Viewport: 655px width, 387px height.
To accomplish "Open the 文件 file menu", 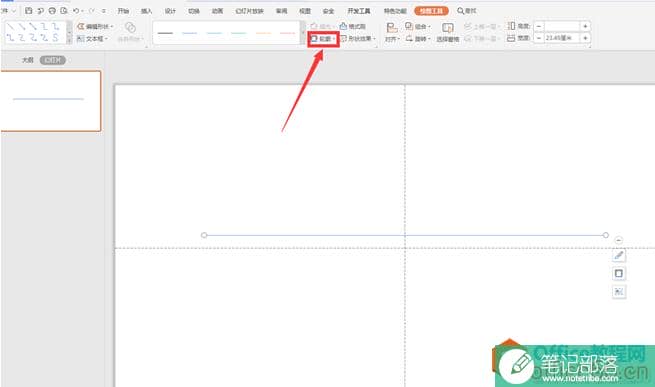I will pyautogui.click(x=8, y=11).
